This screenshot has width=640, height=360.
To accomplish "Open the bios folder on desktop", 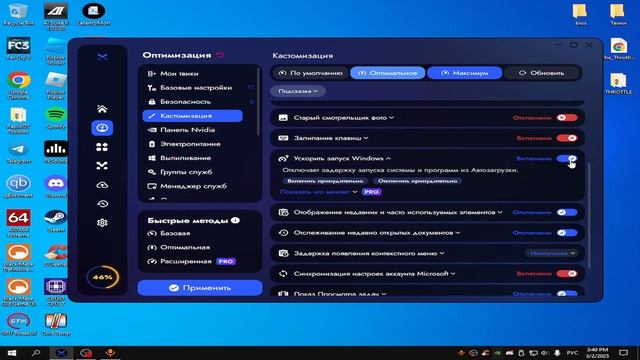I will 580,15.
